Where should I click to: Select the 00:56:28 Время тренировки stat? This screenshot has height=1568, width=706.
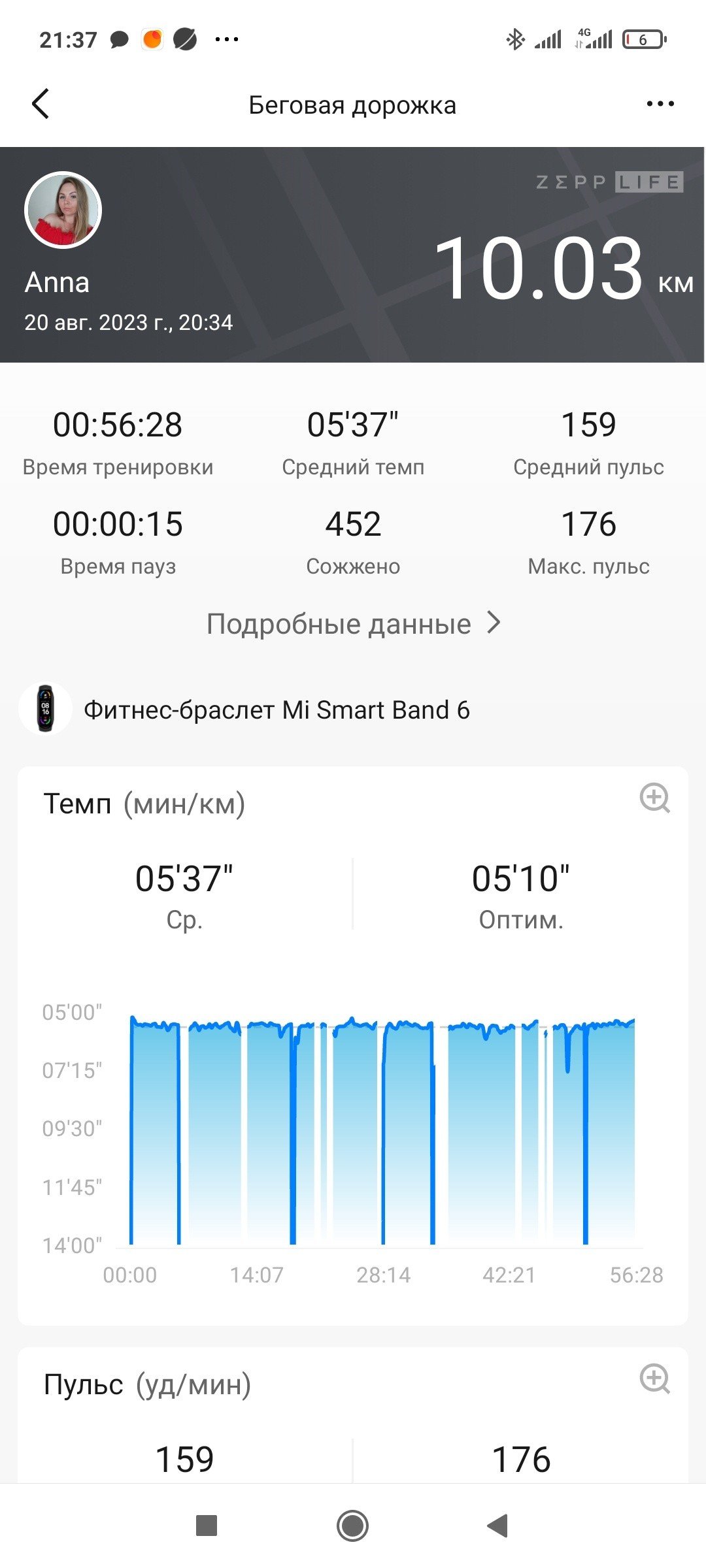(118, 443)
